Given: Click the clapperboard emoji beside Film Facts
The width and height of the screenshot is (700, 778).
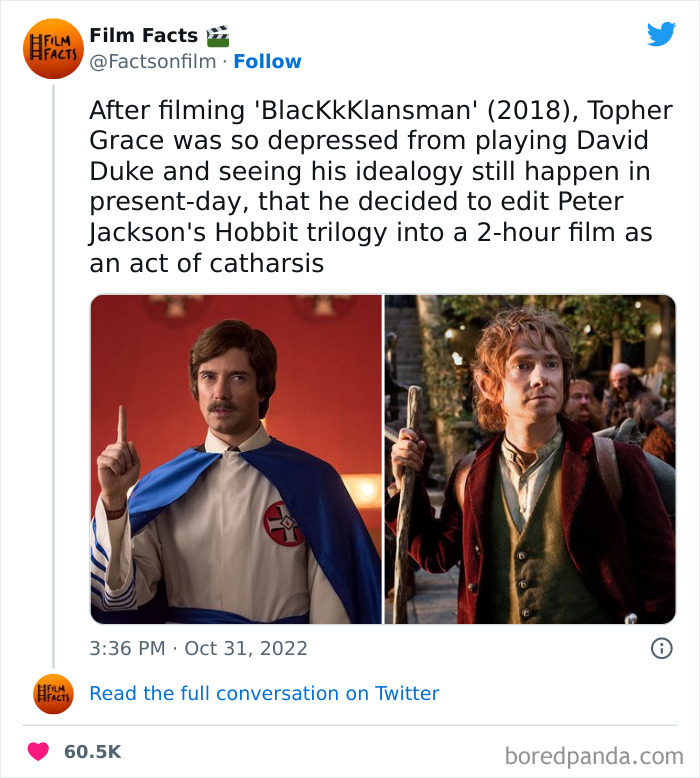Looking at the screenshot, I should coord(217,36).
